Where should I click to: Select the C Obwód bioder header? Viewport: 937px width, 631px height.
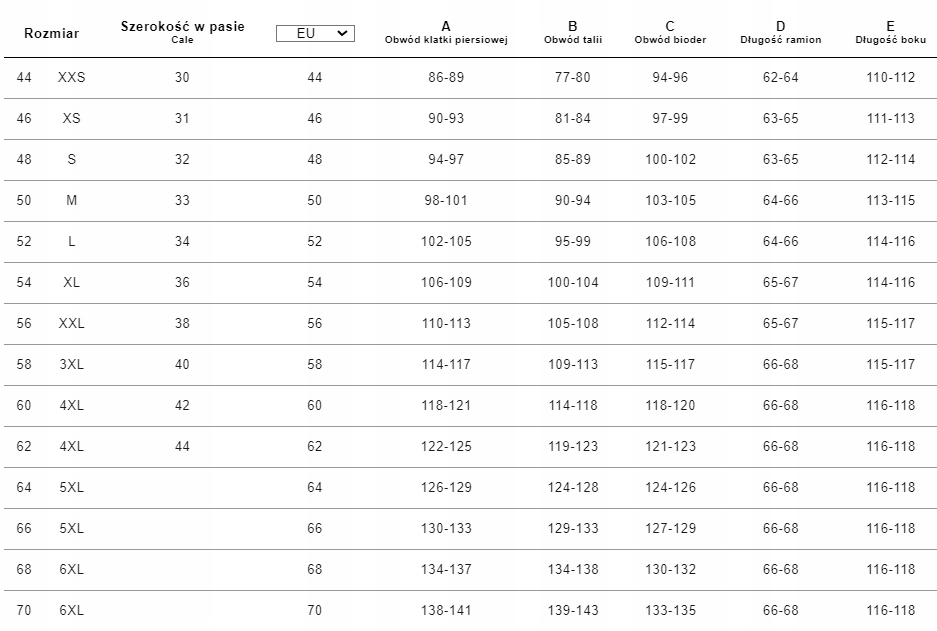click(x=669, y=32)
